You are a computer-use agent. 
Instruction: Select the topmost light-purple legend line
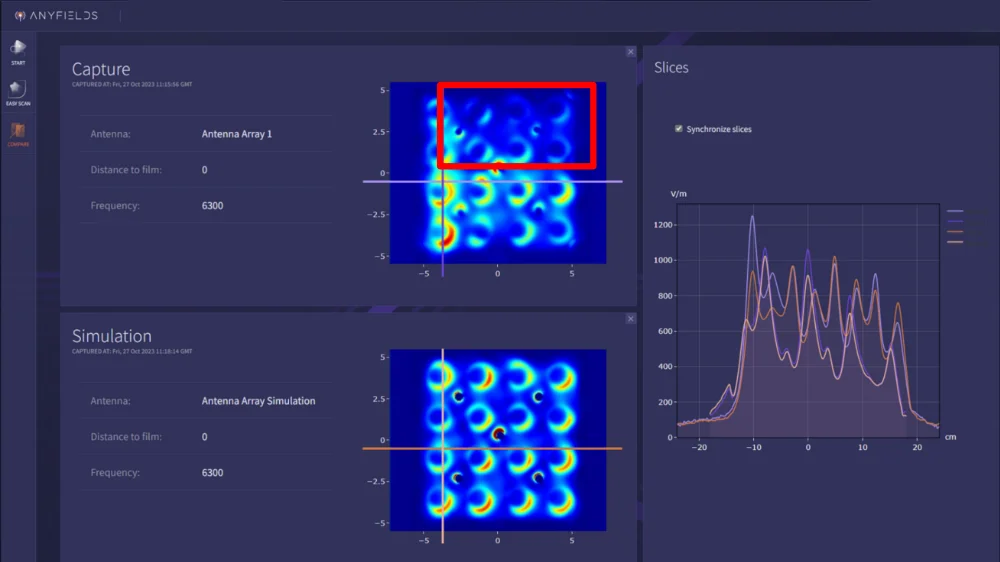coord(955,211)
